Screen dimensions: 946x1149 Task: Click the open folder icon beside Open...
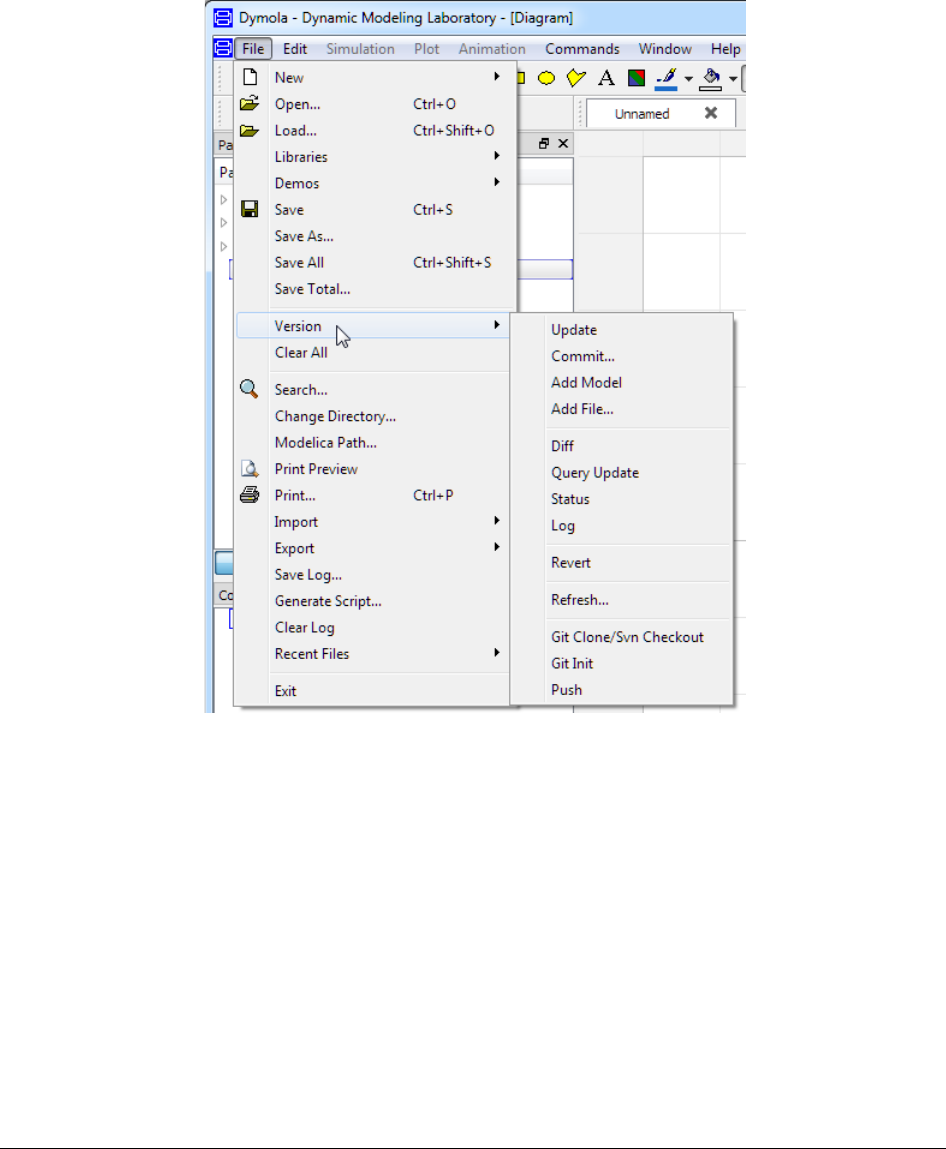coord(250,103)
